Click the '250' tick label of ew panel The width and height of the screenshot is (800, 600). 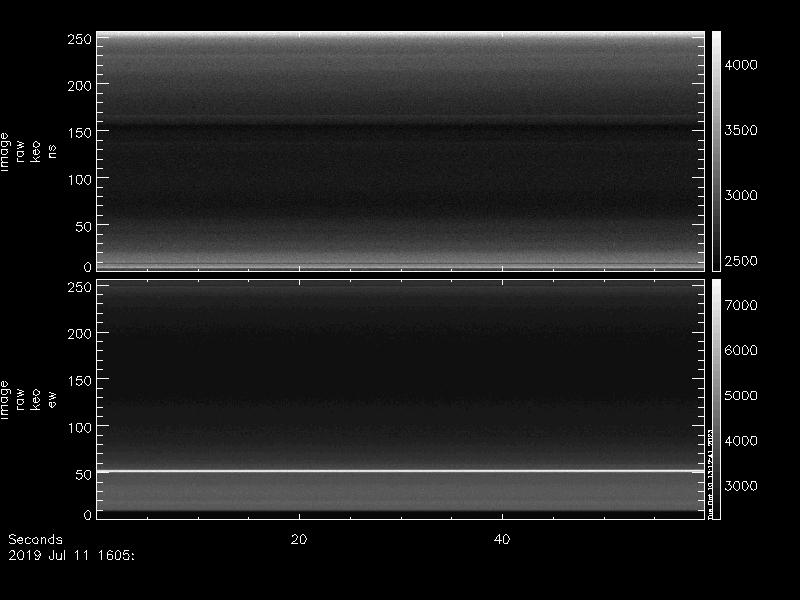coord(80,287)
